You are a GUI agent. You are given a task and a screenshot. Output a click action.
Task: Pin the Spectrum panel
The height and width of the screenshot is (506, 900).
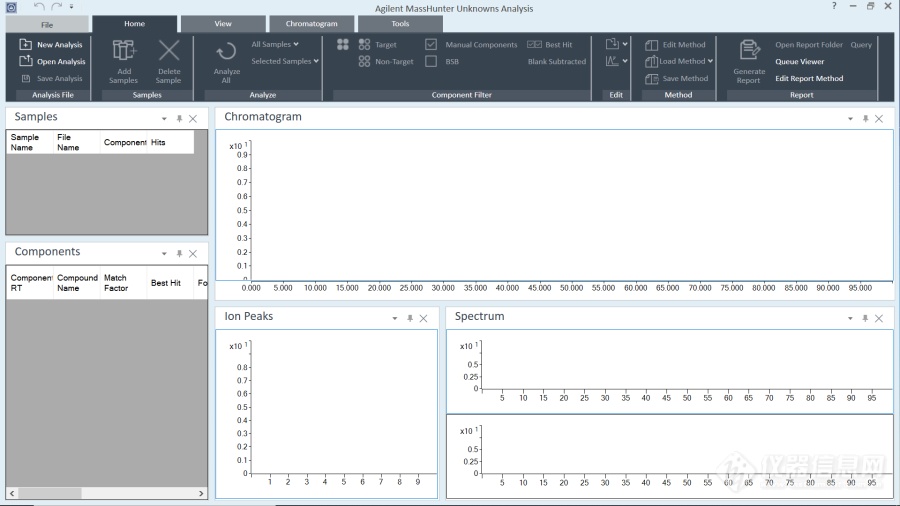[865, 318]
